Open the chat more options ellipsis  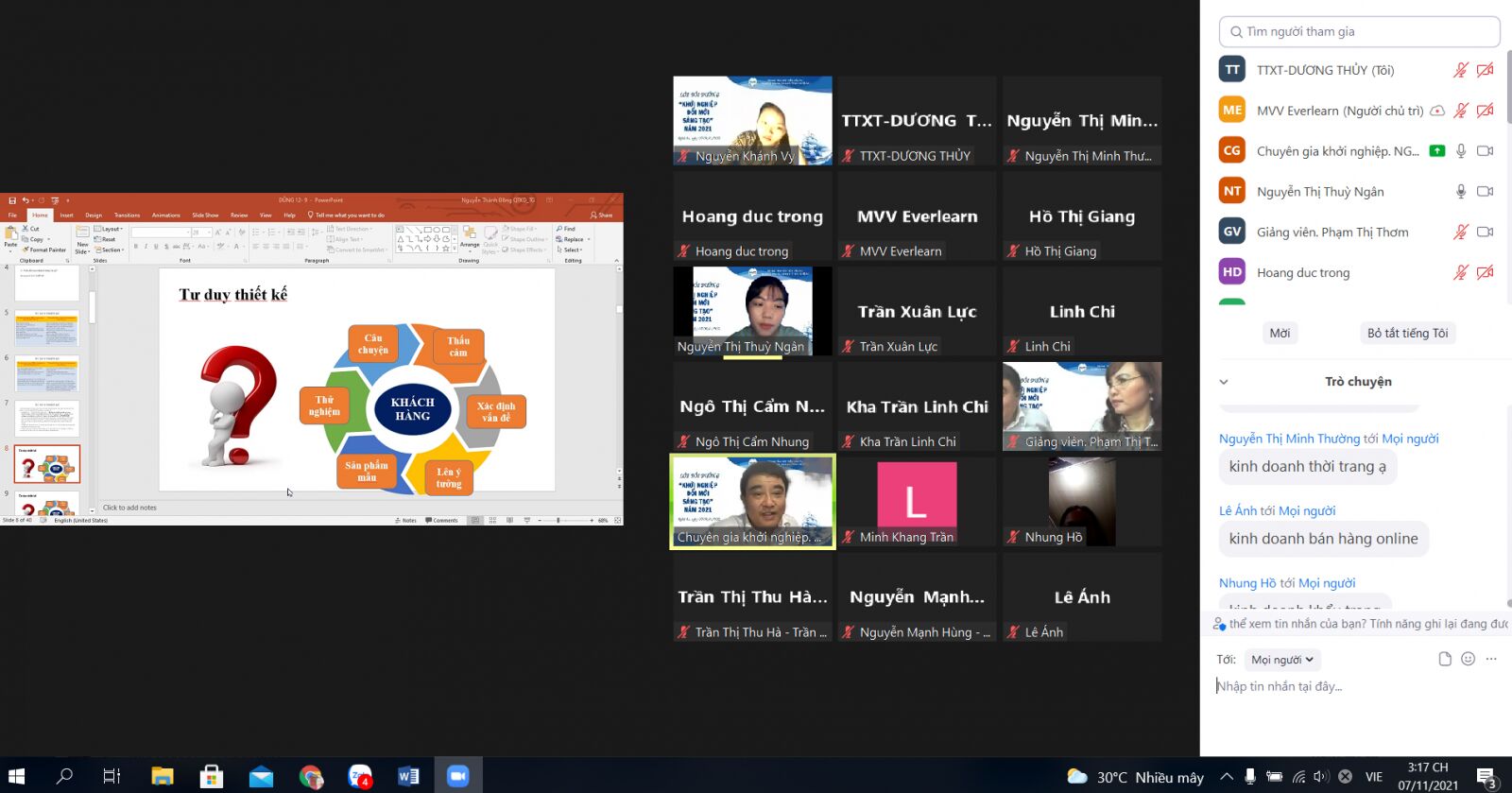click(x=1491, y=659)
